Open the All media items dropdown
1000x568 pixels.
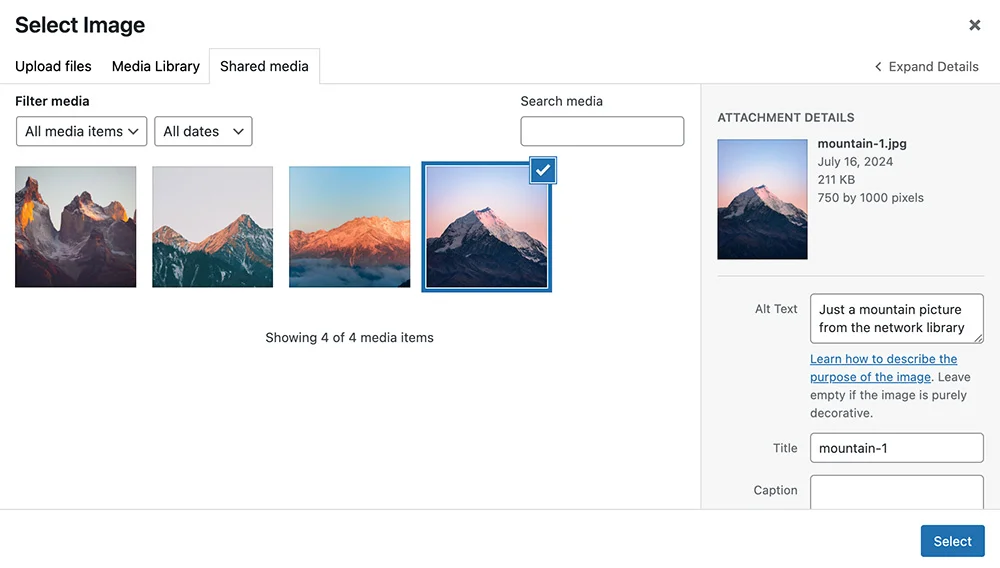click(x=82, y=131)
